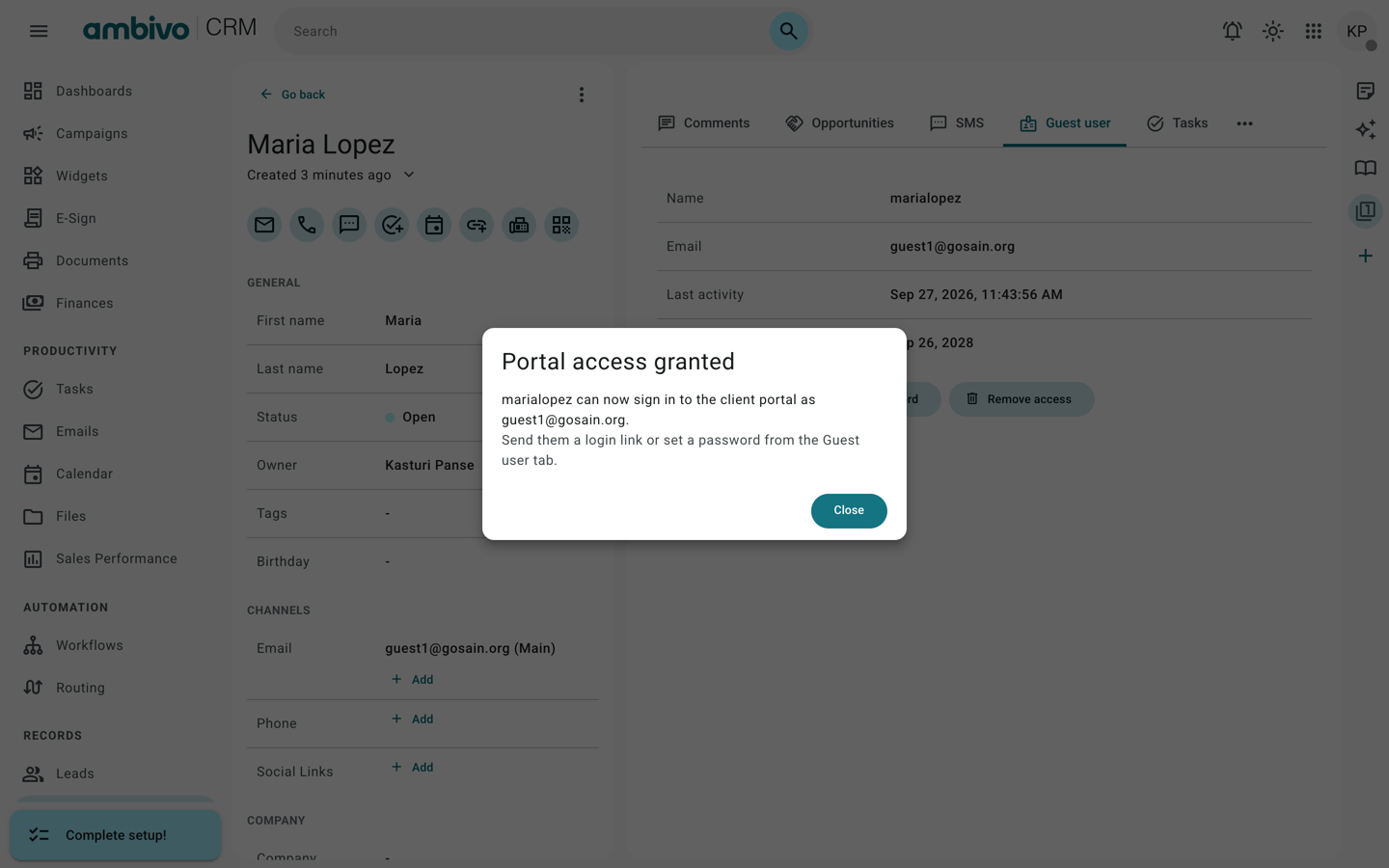Expand the Created 3 minutes ago chevron

[x=409, y=175]
